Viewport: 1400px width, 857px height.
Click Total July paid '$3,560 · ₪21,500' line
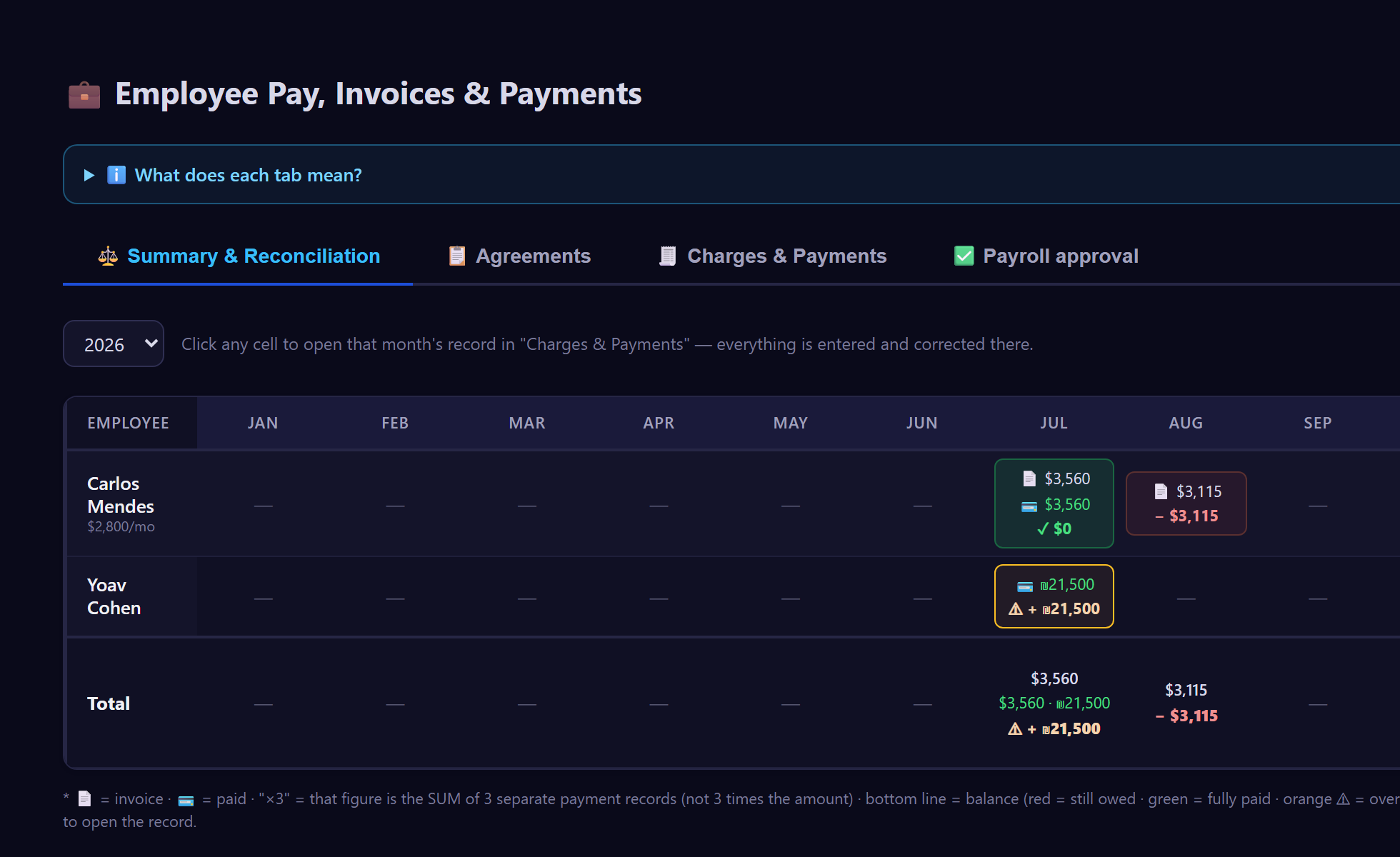coord(1054,703)
